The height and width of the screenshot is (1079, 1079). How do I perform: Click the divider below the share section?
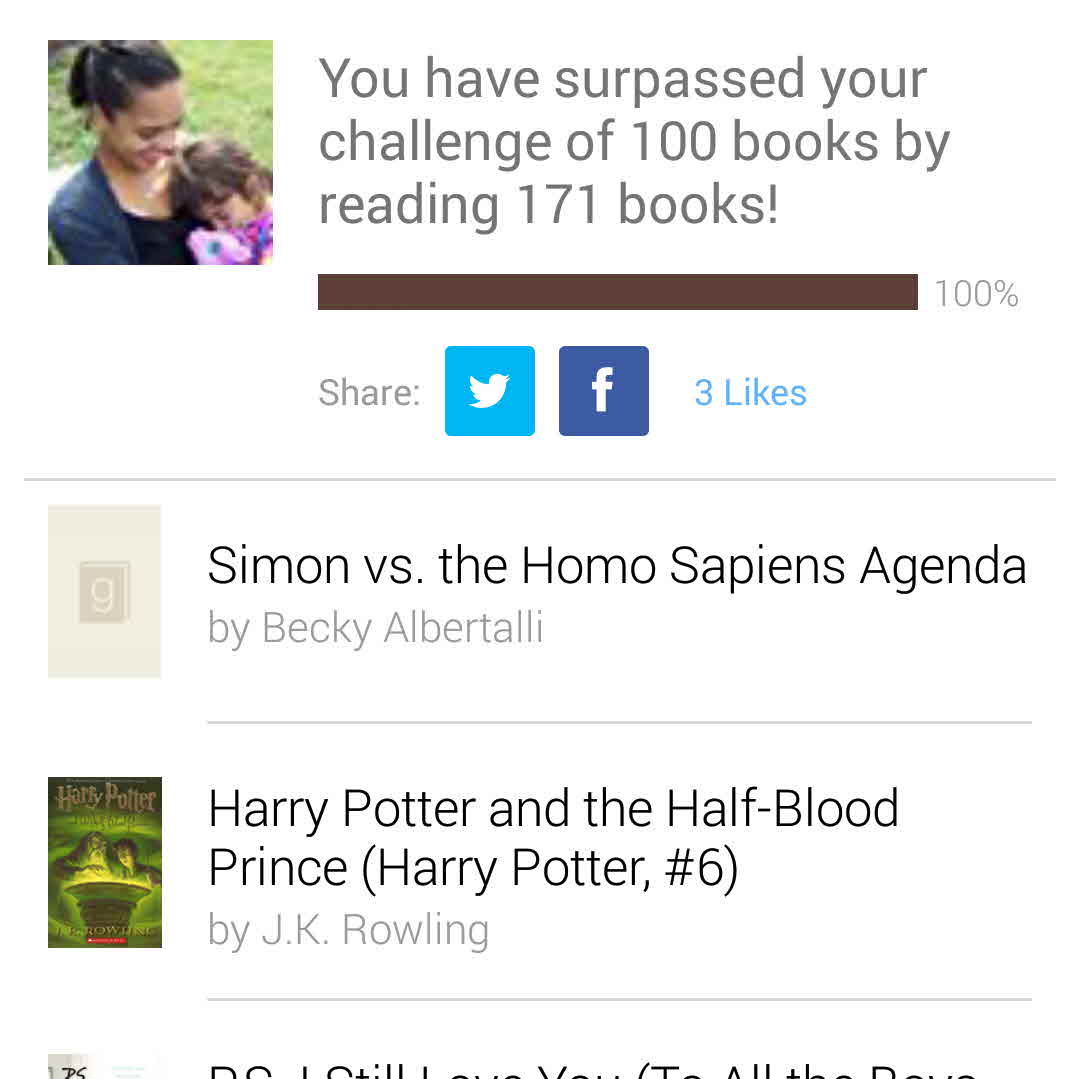coord(539,480)
